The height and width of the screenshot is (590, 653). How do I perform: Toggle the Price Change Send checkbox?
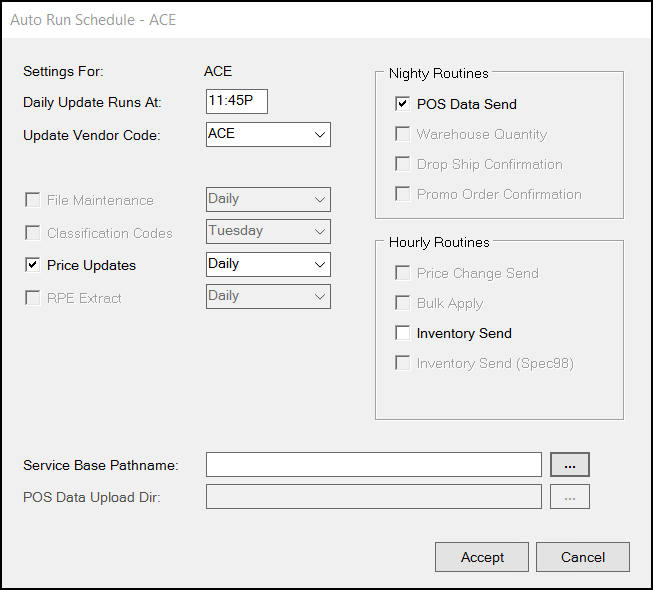point(402,273)
